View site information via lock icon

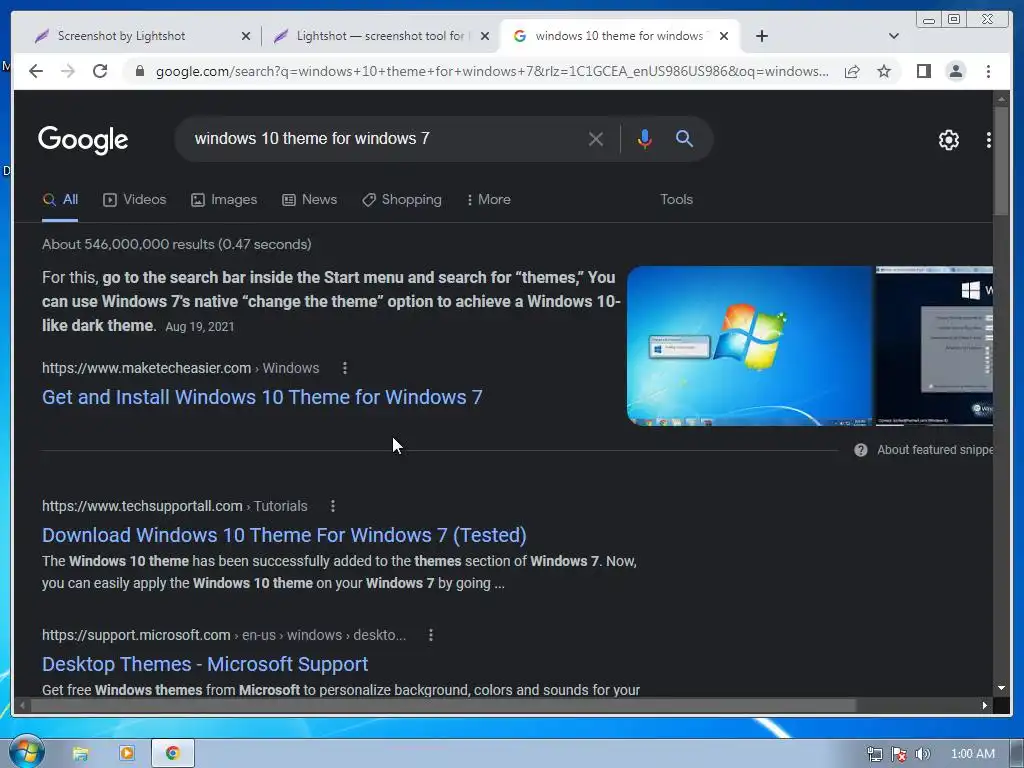(140, 71)
